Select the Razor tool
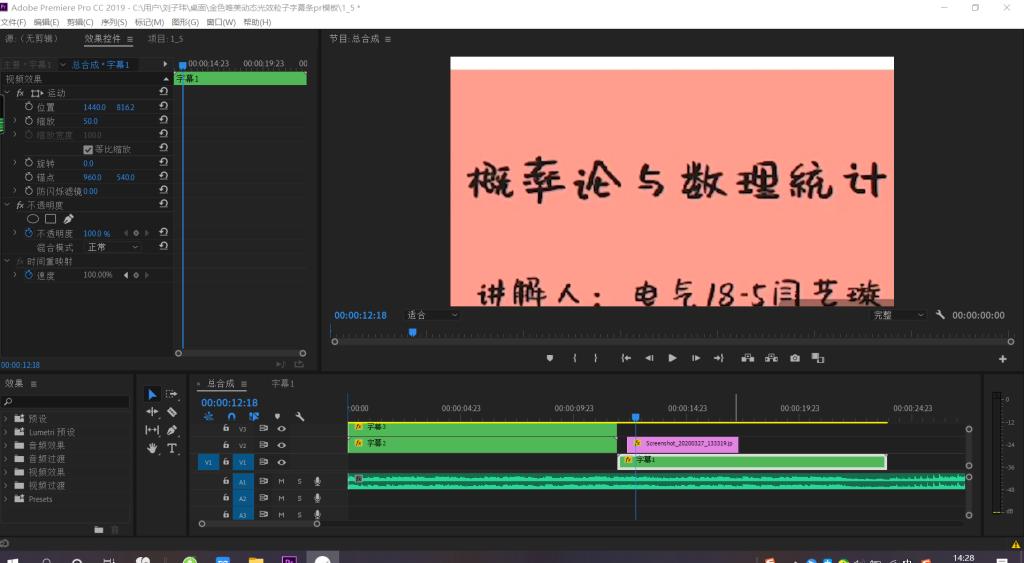 tap(172, 412)
